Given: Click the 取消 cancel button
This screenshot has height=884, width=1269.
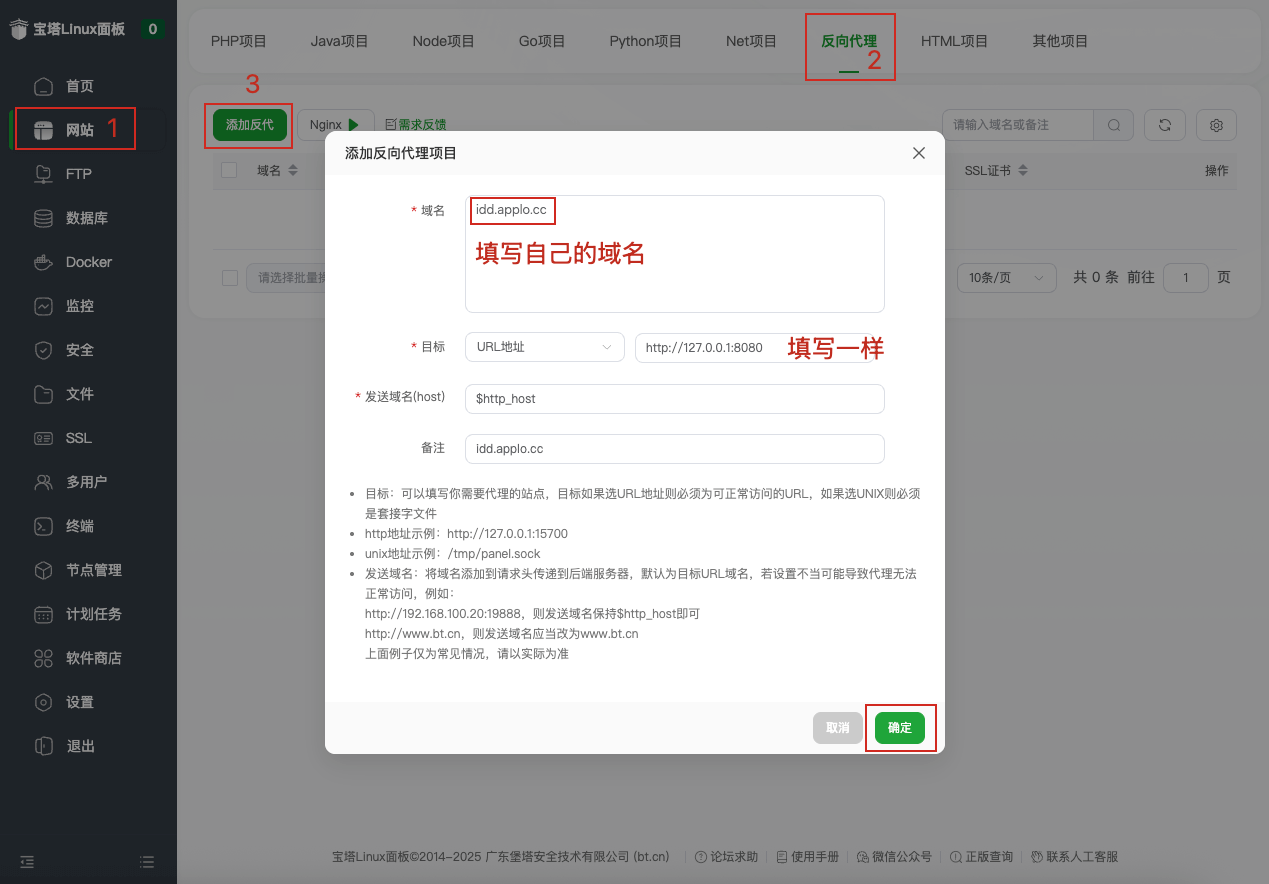Looking at the screenshot, I should [x=837, y=728].
